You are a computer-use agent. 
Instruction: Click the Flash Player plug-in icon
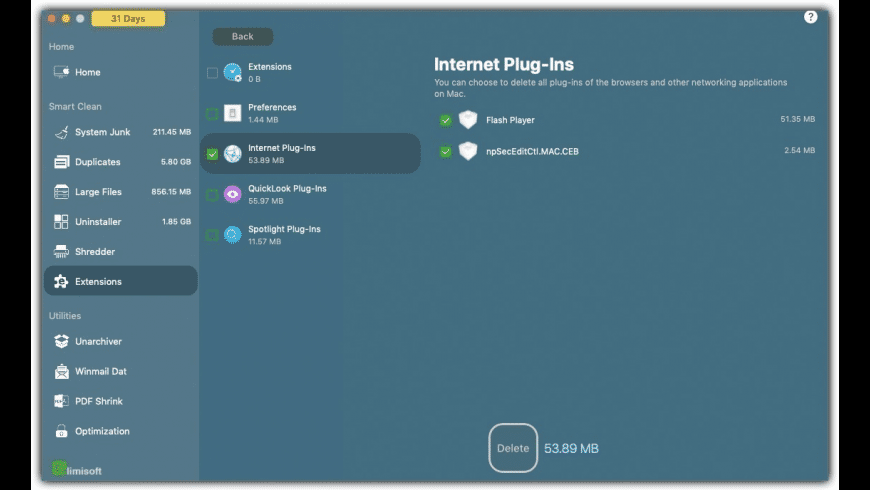pyautogui.click(x=468, y=120)
